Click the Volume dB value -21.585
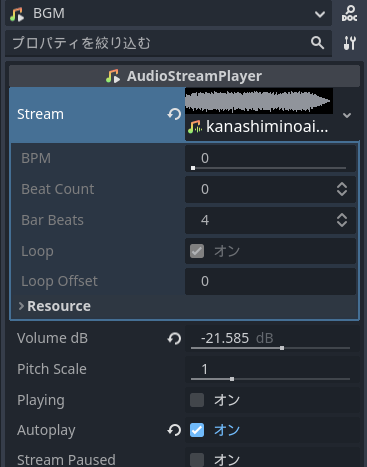The image size is (367, 467). 225,339
